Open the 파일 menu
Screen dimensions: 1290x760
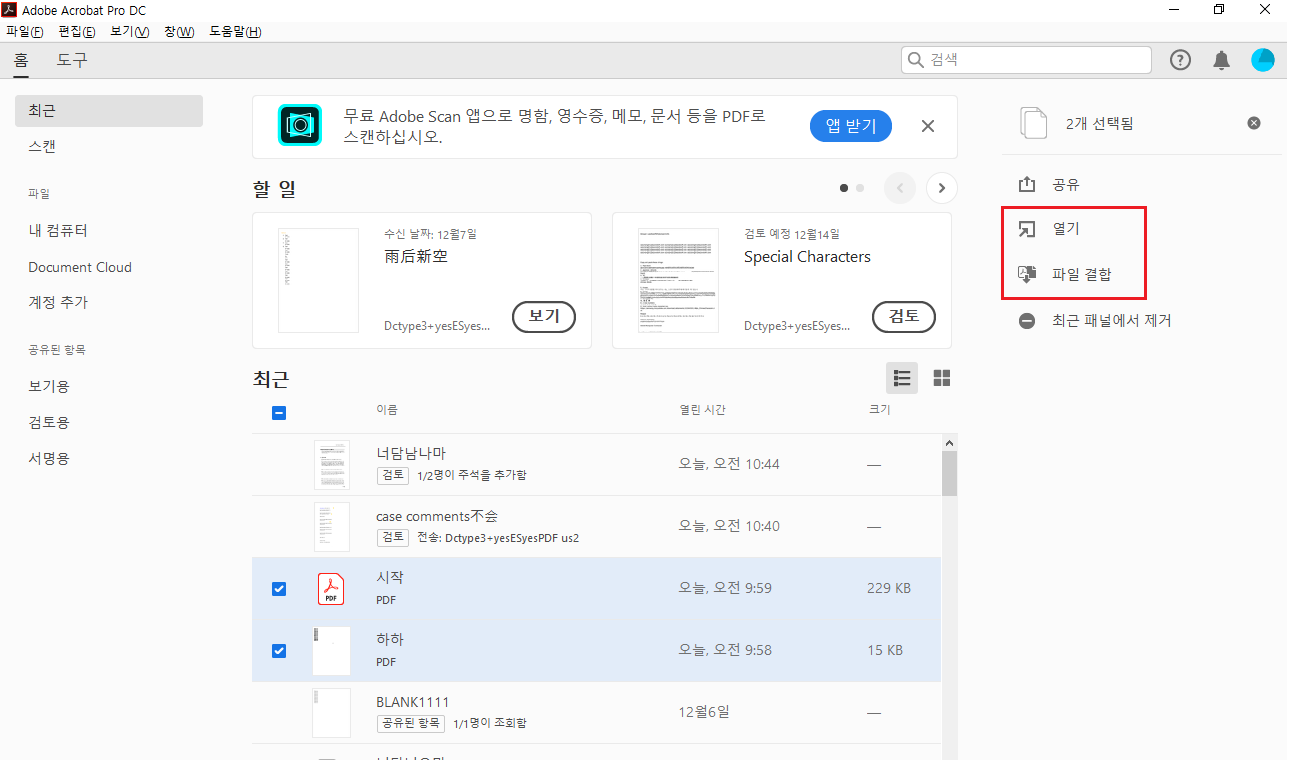25,32
